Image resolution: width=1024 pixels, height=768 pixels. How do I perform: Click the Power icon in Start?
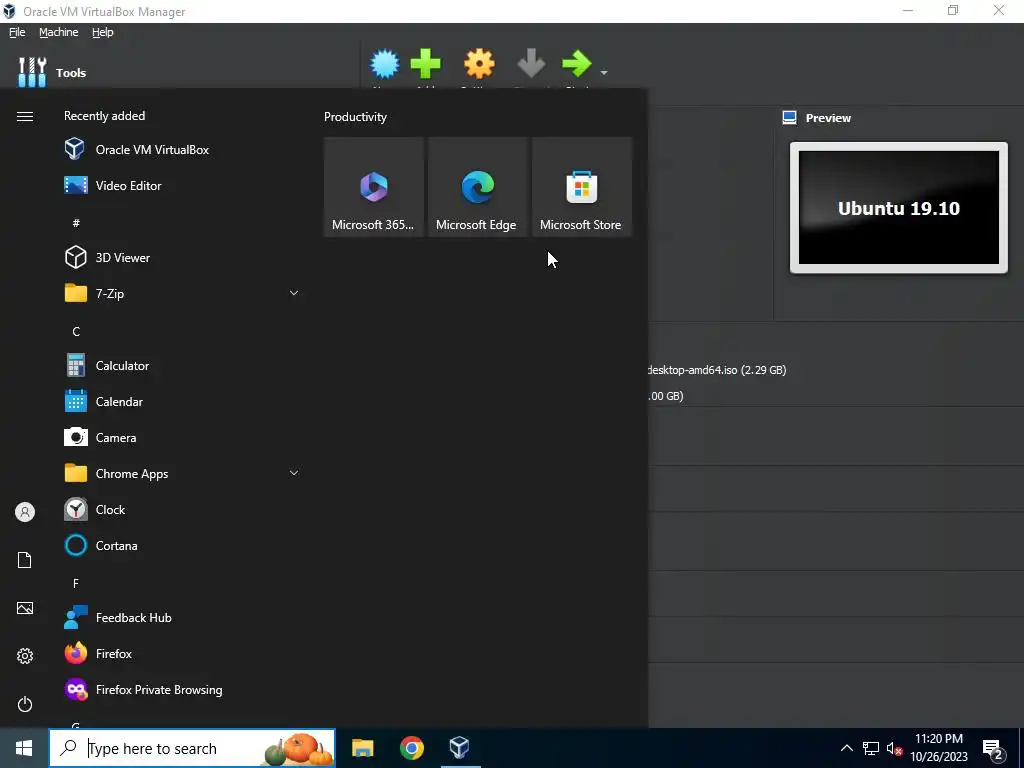tap(25, 704)
